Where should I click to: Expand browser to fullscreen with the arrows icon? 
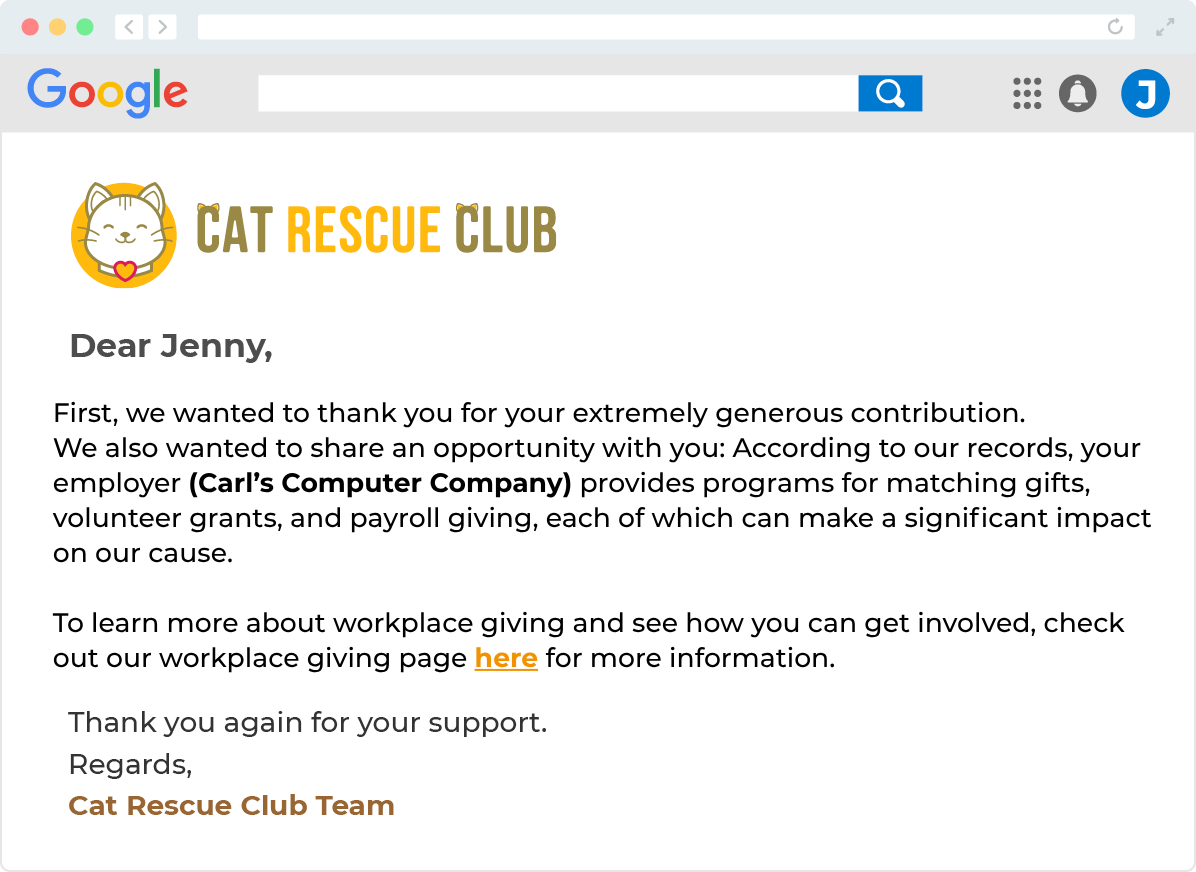pyautogui.click(x=1165, y=27)
